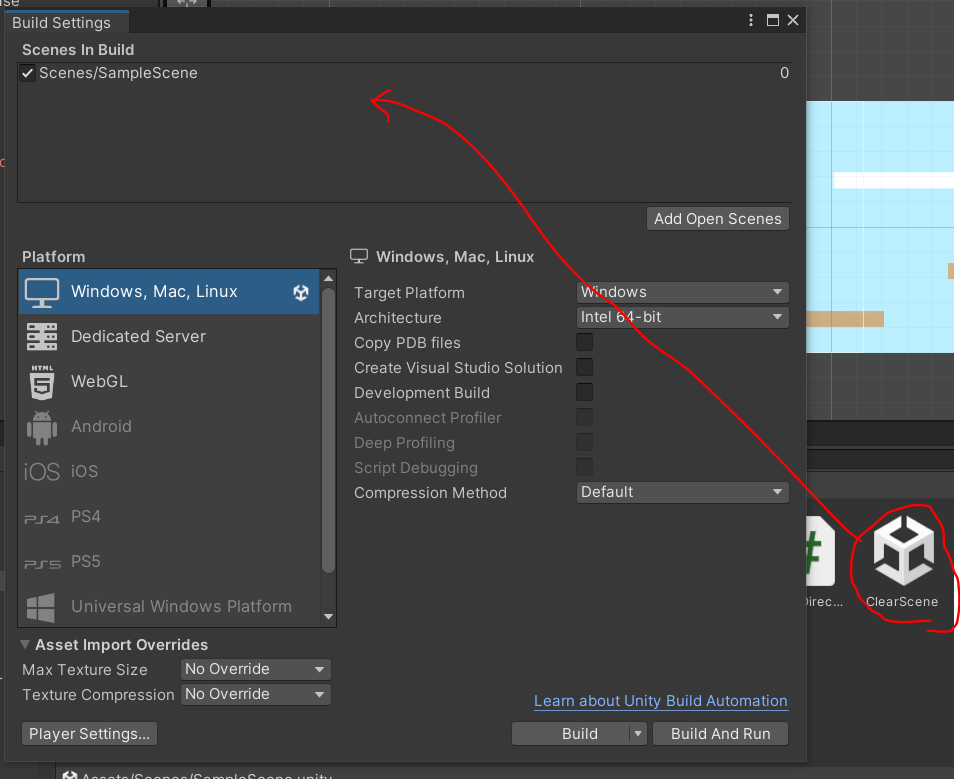
Task: Open Learn about Unity Build Automation link
Action: (x=661, y=701)
